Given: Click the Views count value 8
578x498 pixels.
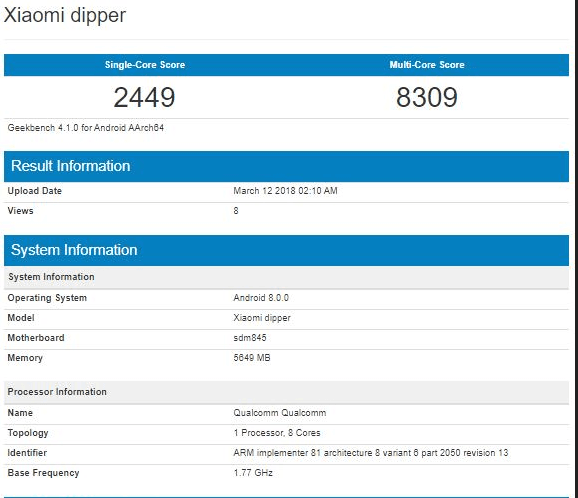Looking at the screenshot, I should click(236, 211).
